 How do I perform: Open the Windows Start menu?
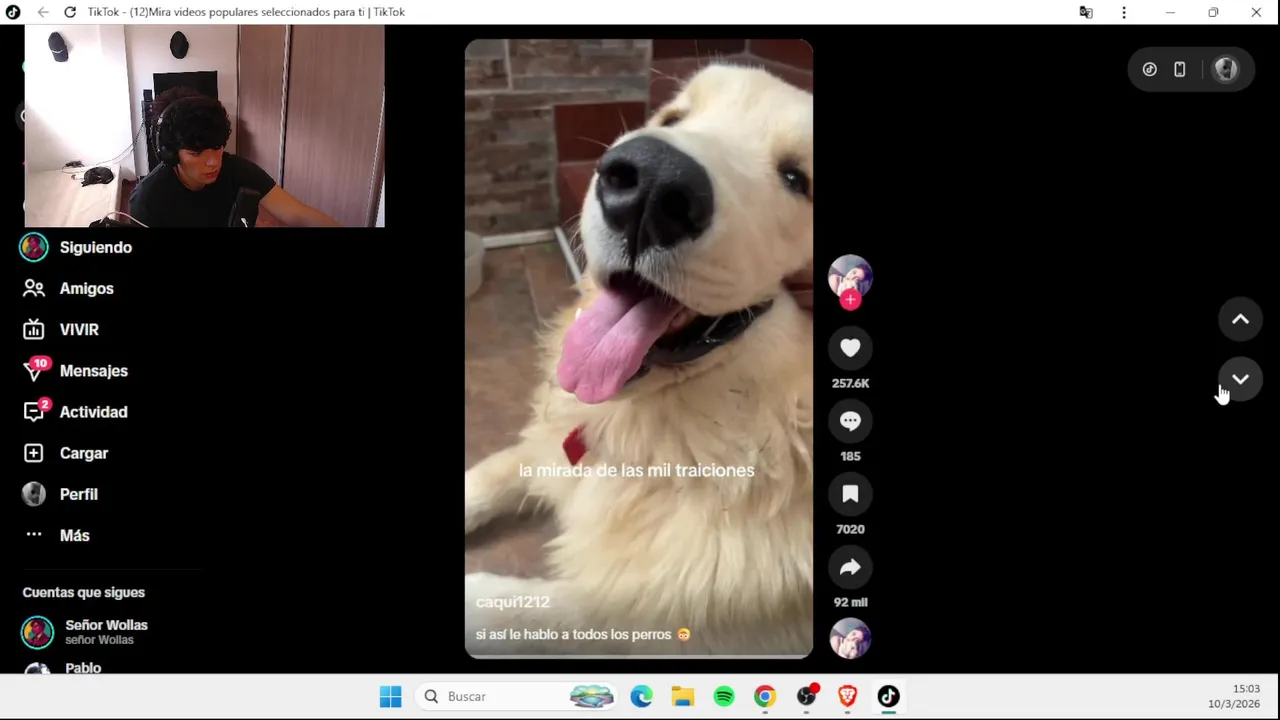click(390, 696)
